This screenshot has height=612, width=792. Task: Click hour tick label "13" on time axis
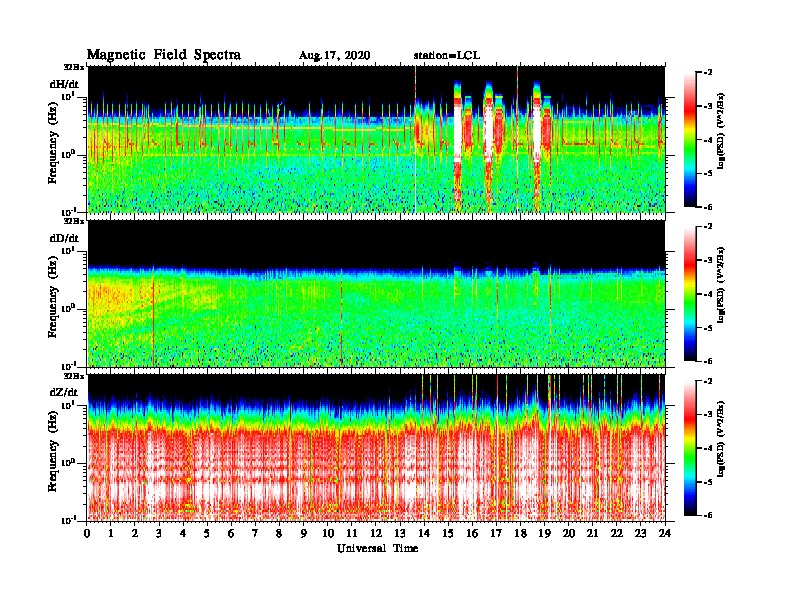pos(400,533)
